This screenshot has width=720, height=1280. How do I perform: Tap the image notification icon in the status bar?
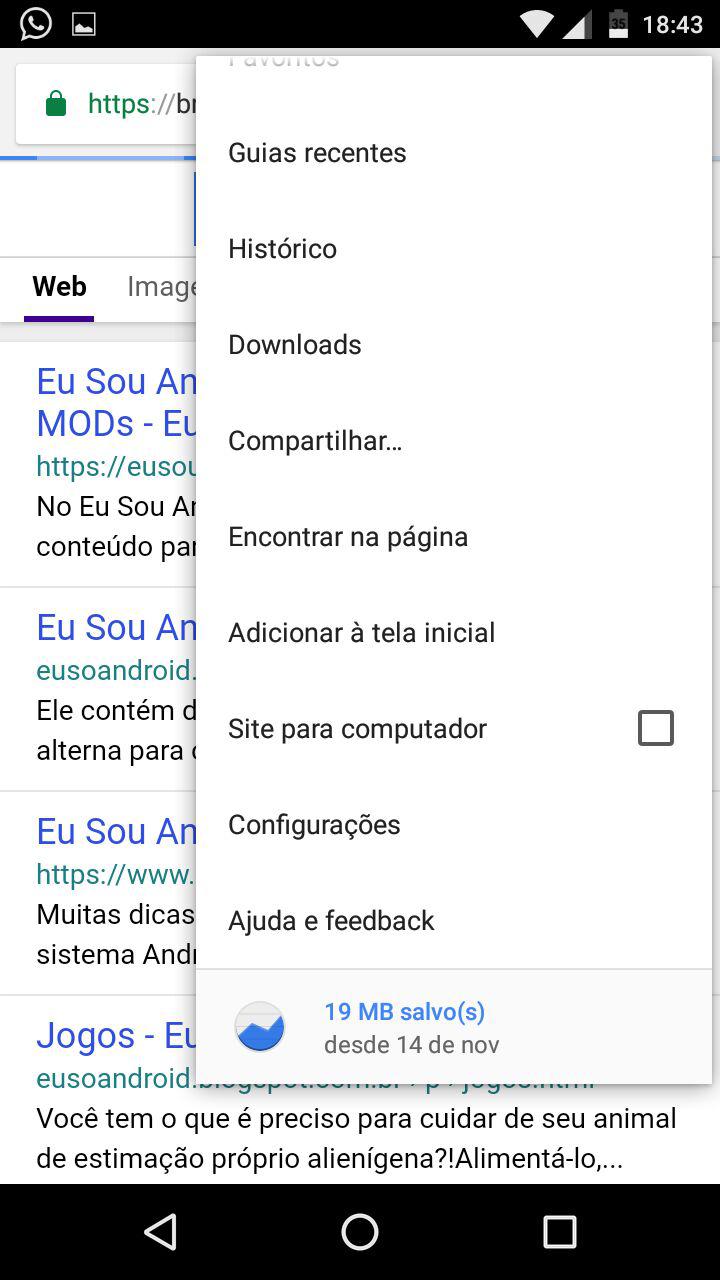pos(84,24)
